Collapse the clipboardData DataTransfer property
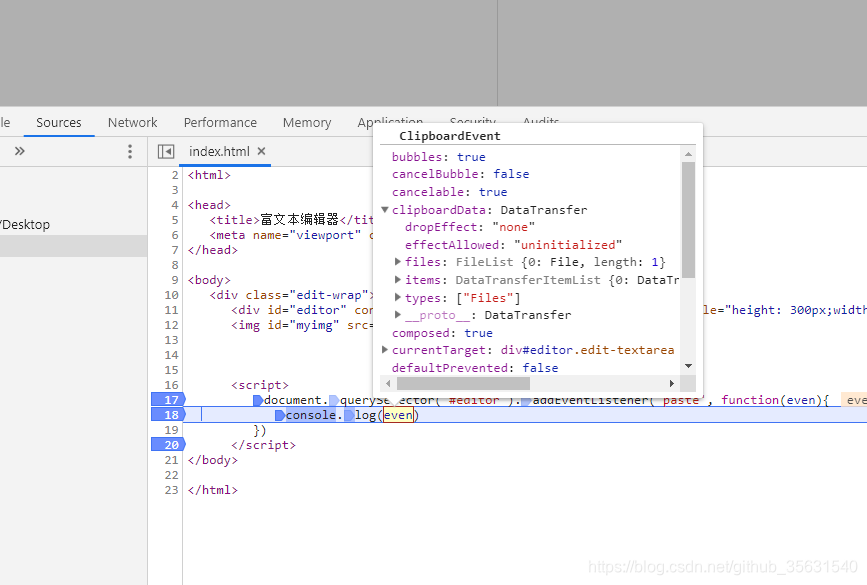The height and width of the screenshot is (585, 867). tap(385, 209)
